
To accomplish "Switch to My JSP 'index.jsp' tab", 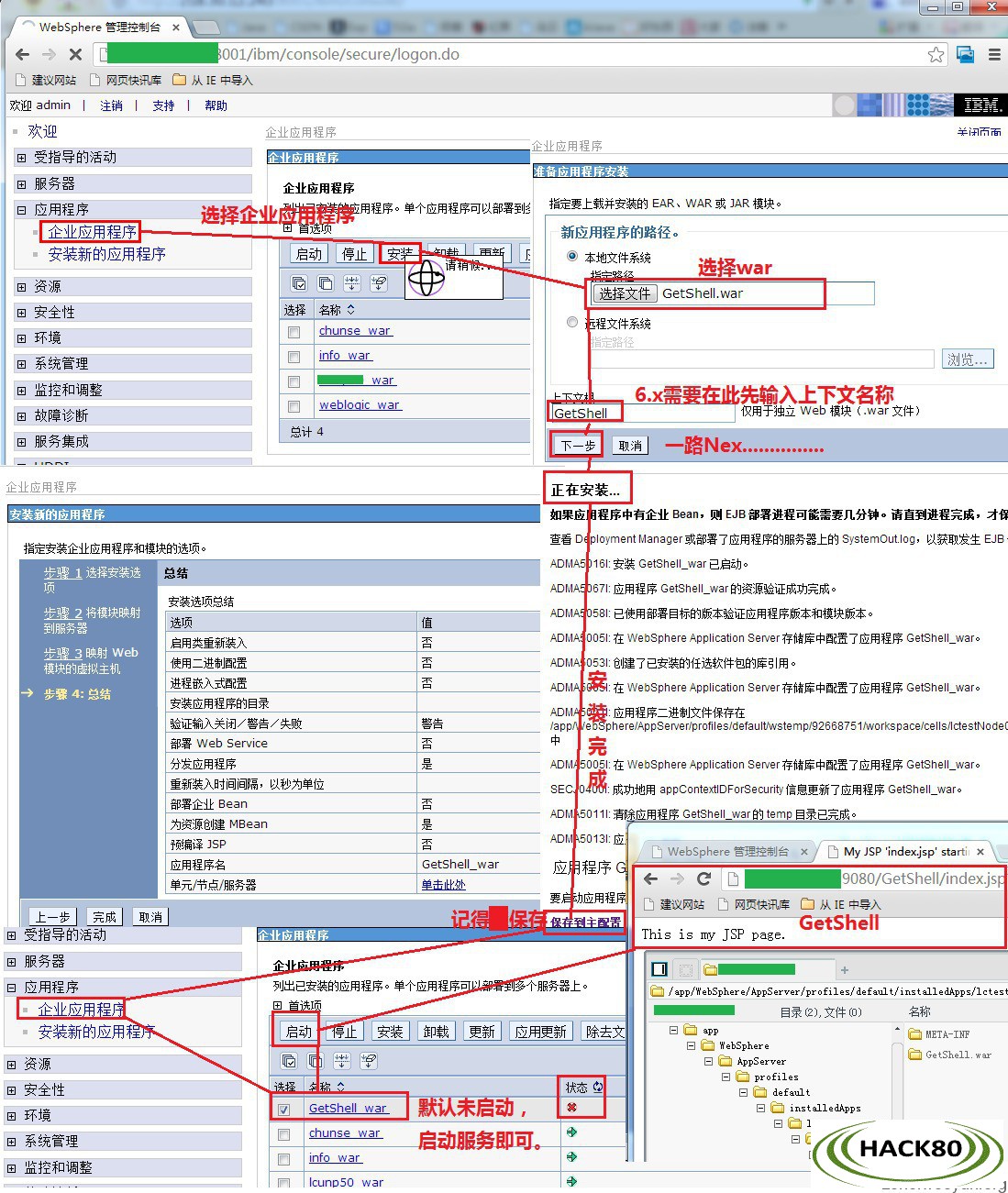I will click(x=903, y=852).
